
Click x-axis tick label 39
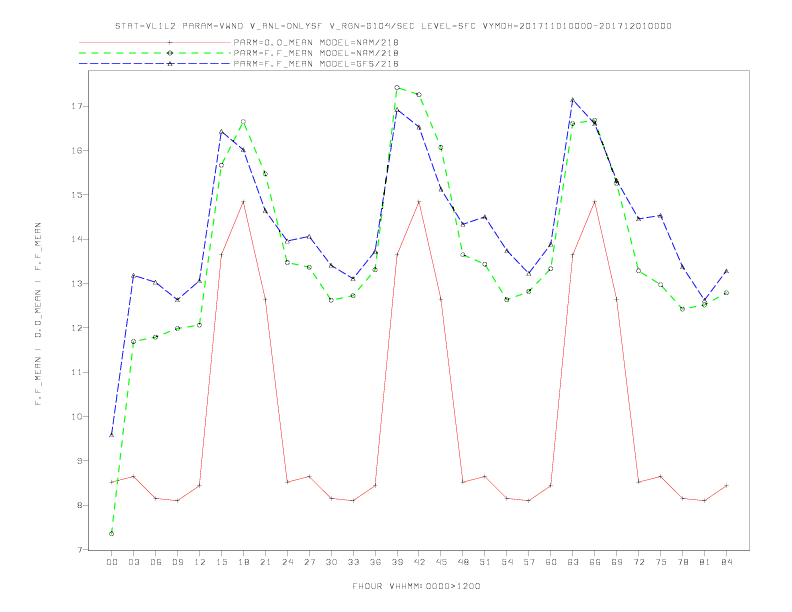397,562
